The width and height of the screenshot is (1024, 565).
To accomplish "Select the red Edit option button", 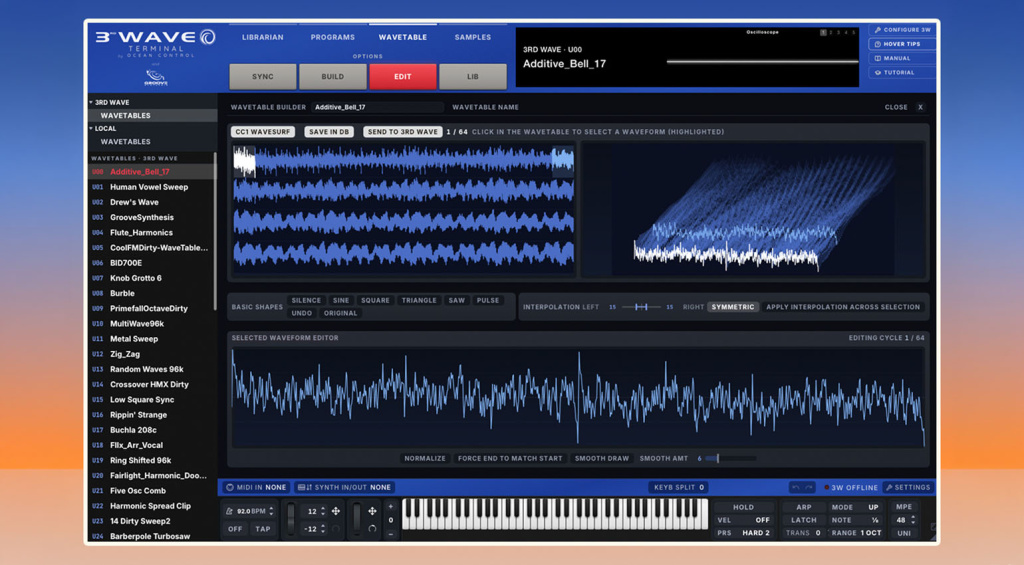I will 403,76.
